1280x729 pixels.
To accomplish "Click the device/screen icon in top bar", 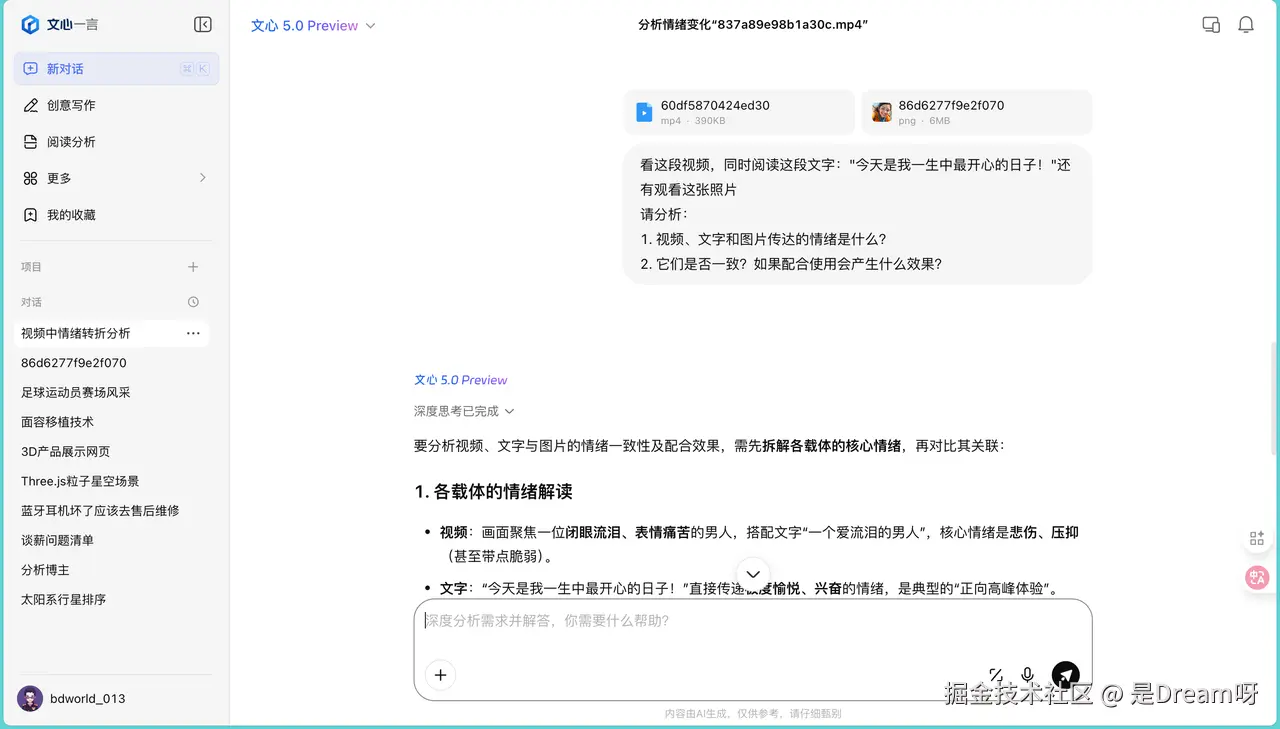I will (x=1211, y=25).
